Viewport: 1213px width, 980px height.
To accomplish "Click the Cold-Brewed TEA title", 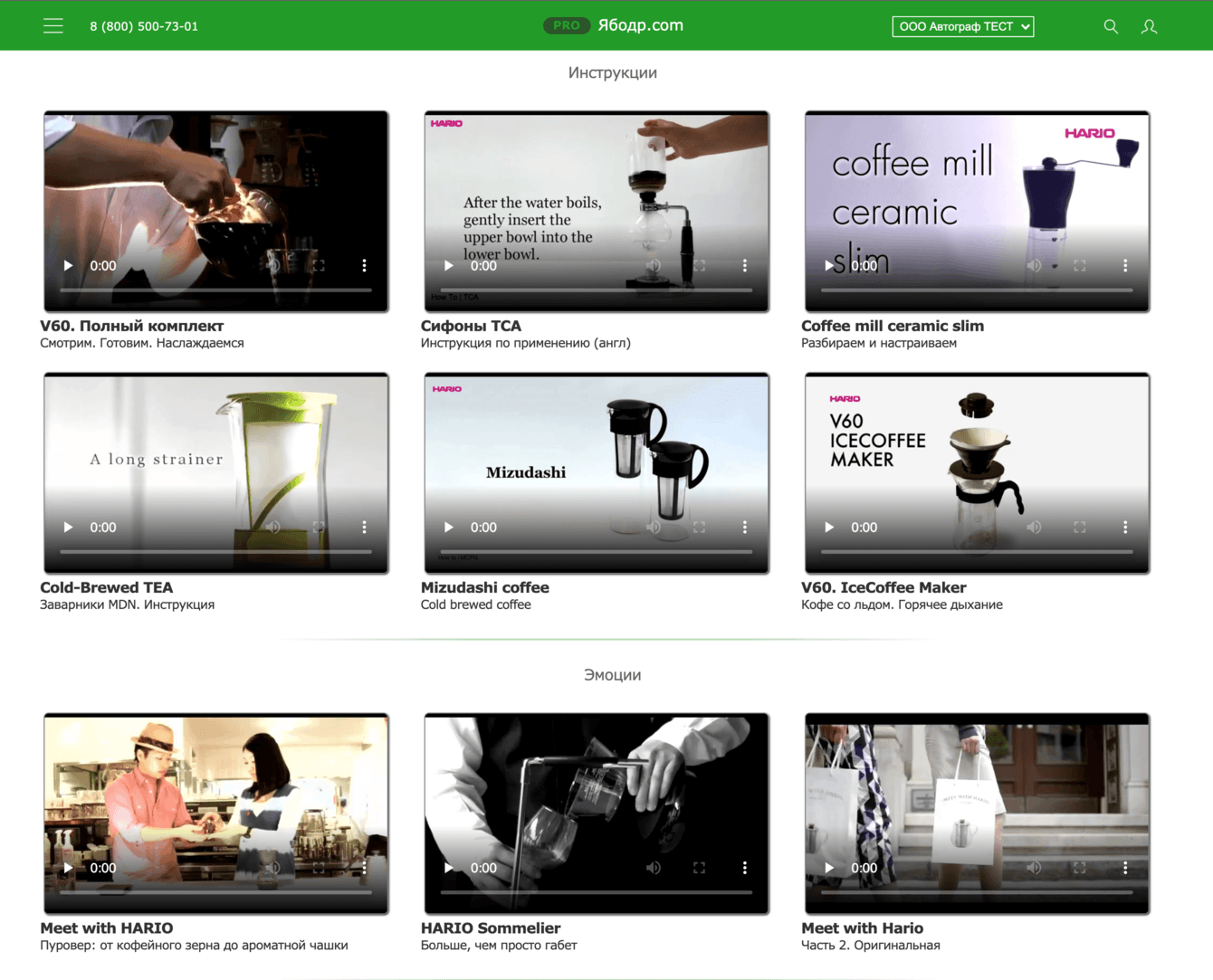I will point(107,587).
